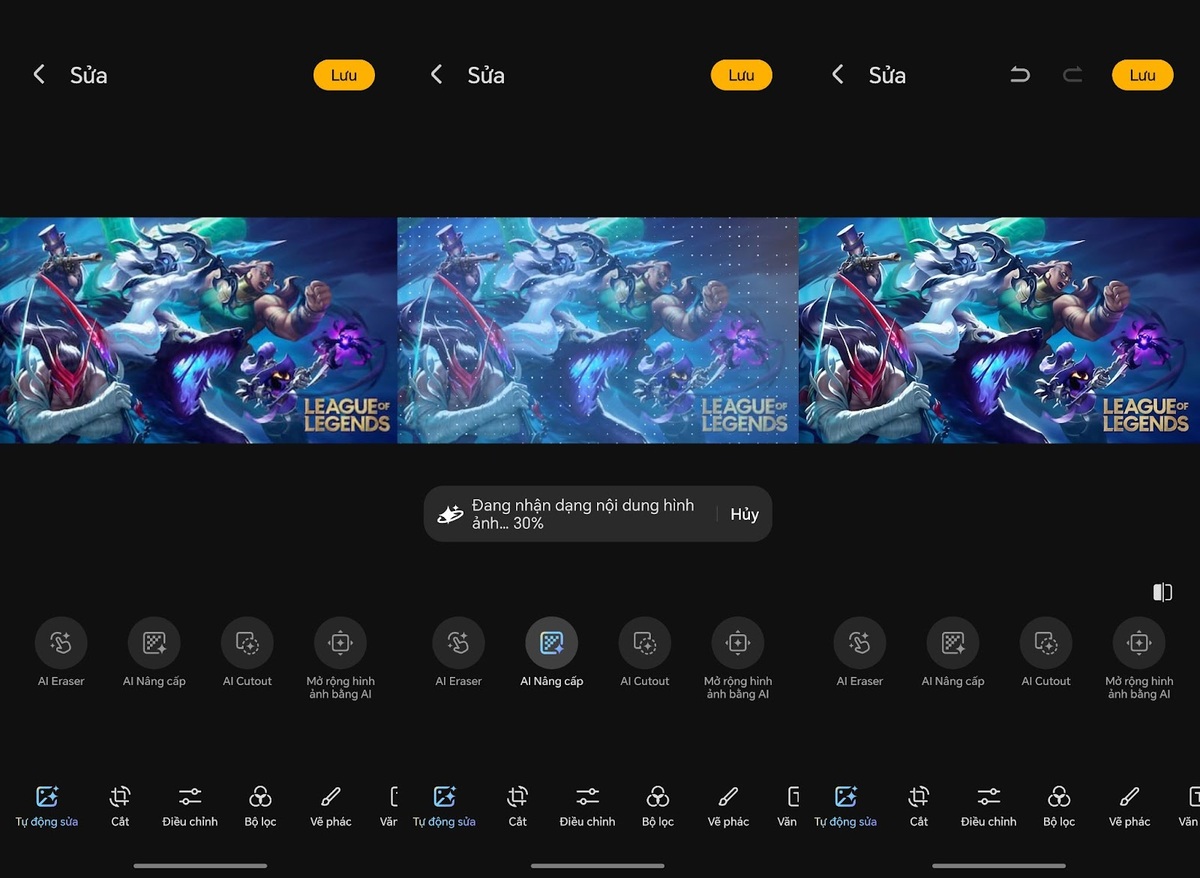Tap the image being processed on middle screen
Image resolution: width=1200 pixels, height=878 pixels.
(x=598, y=330)
